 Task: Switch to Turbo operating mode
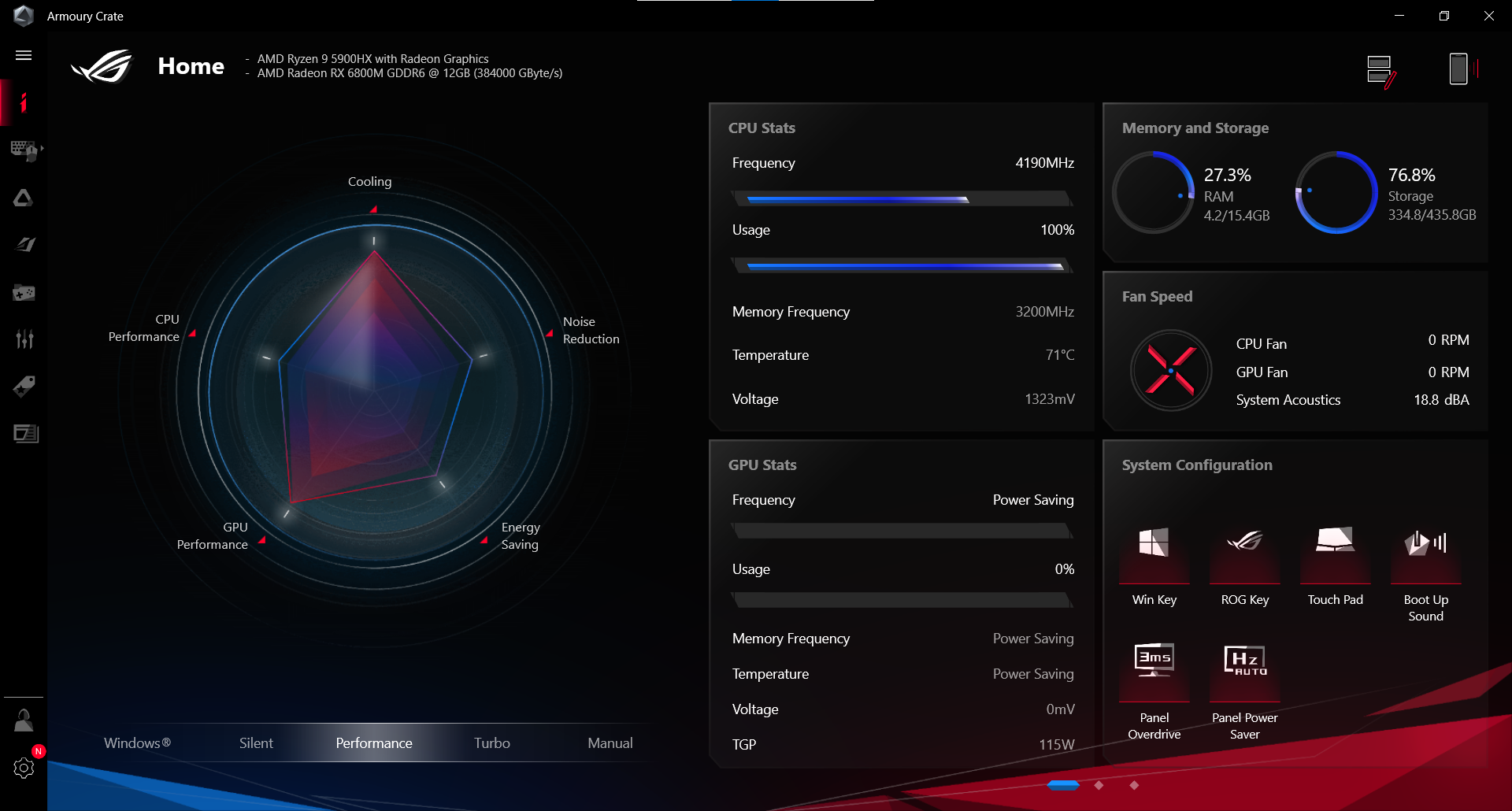[x=492, y=743]
